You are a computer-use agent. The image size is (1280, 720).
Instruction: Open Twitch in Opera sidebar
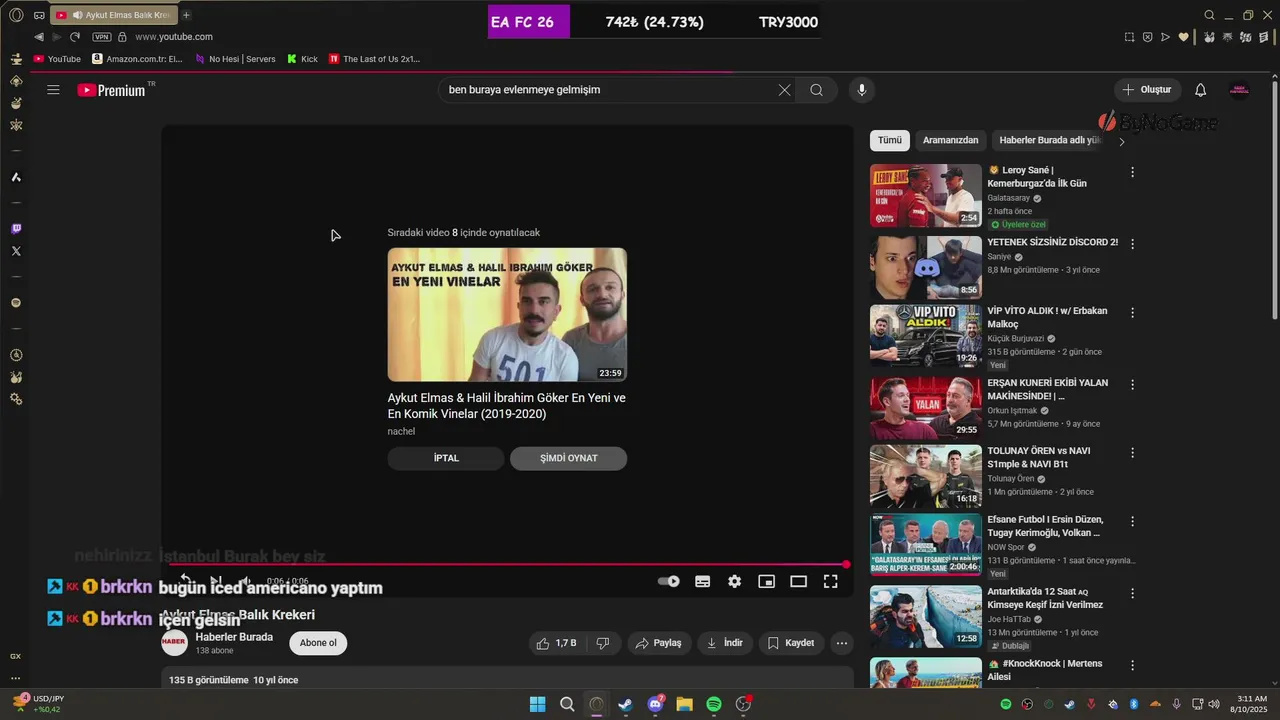pos(16,229)
